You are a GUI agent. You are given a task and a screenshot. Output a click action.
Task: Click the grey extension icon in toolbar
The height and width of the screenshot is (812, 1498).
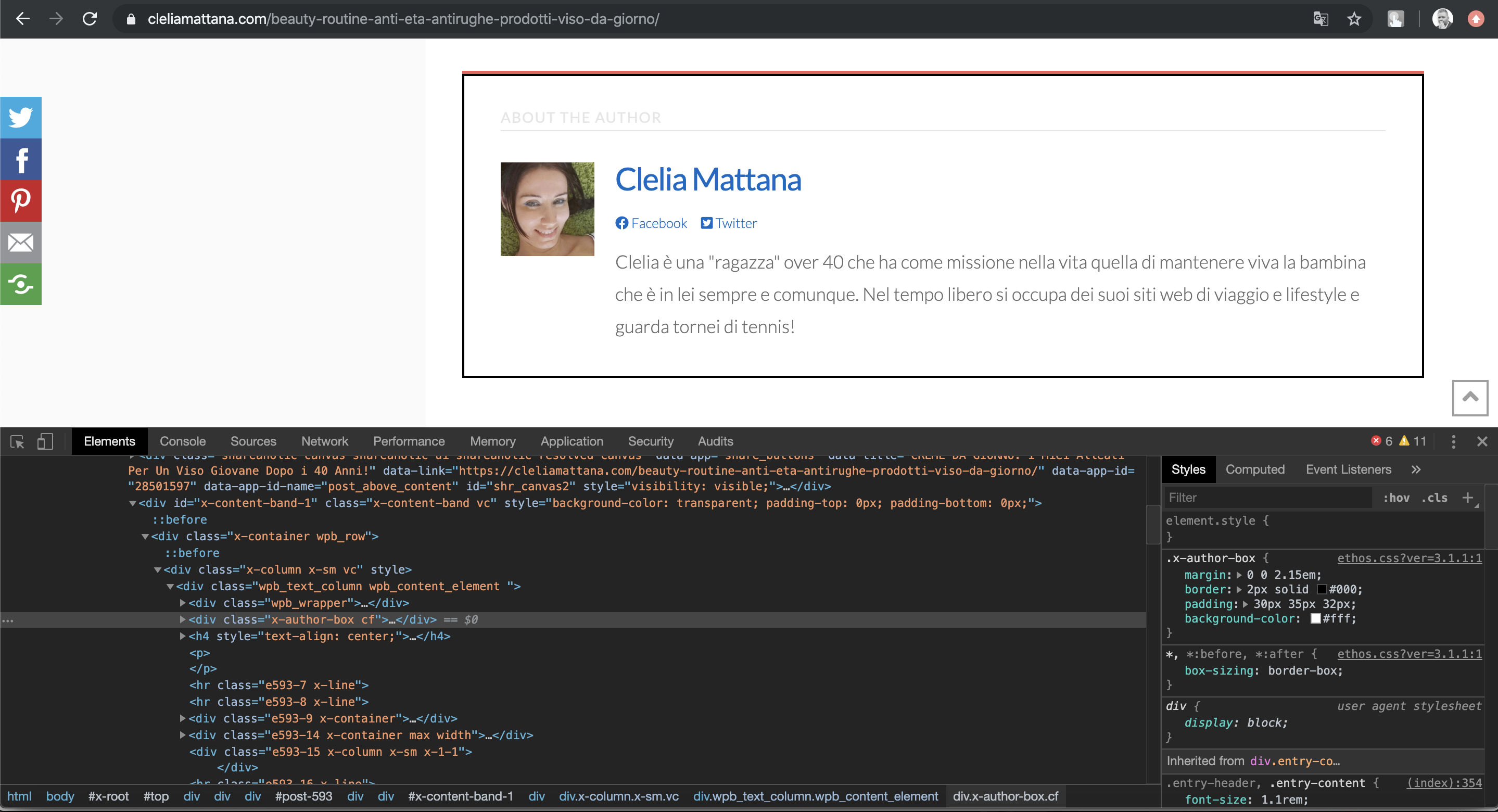1395,19
